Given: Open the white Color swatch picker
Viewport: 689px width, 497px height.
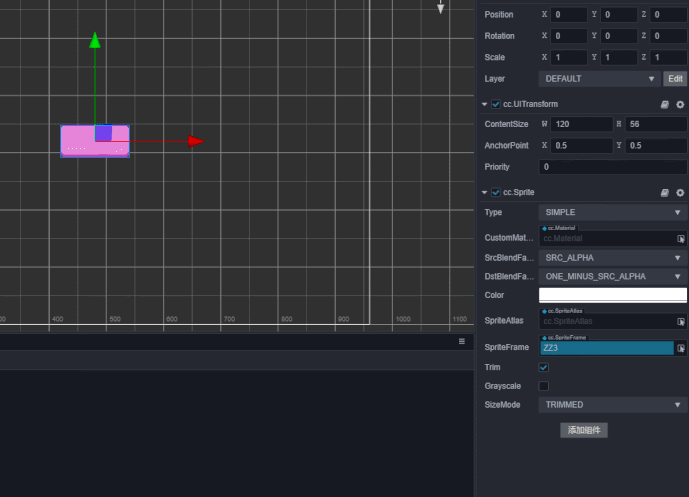Looking at the screenshot, I should click(x=613, y=295).
